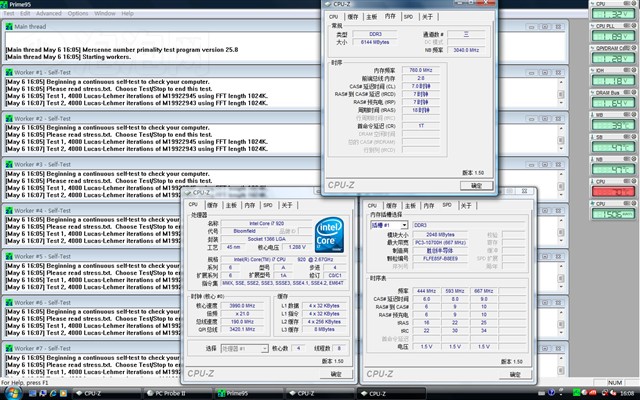This screenshot has width=640, height=400.
Task: Open the Edit menu in Prime95
Action: coord(25,13)
